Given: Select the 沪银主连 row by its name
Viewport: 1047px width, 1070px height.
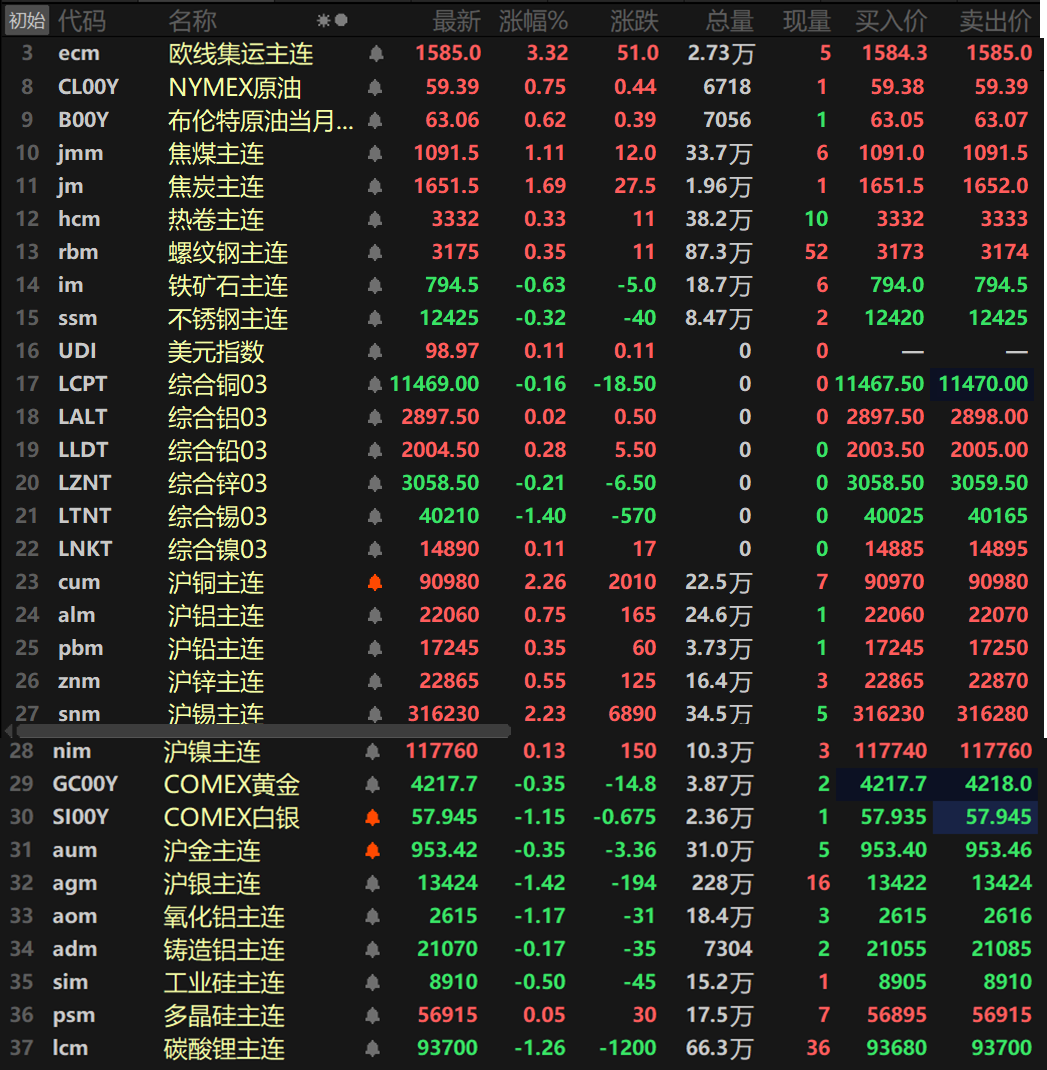Looking at the screenshot, I should (212, 884).
